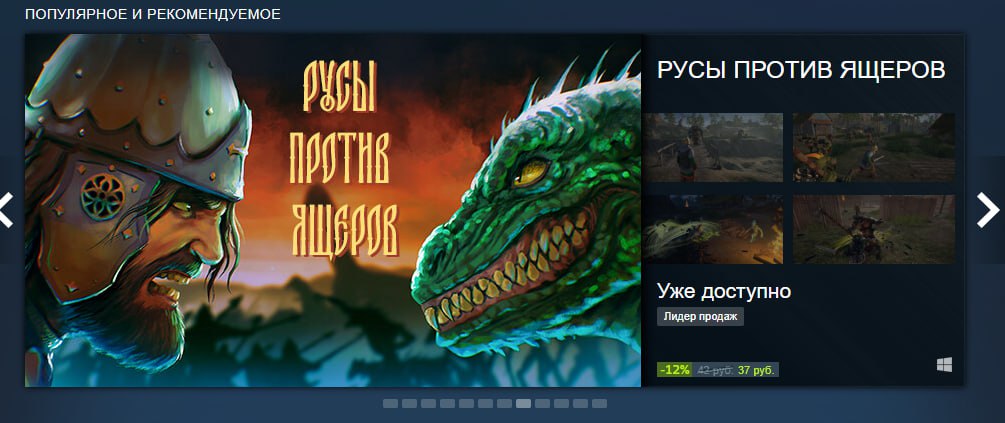Select the screenshot of warrior on village path

714,147
